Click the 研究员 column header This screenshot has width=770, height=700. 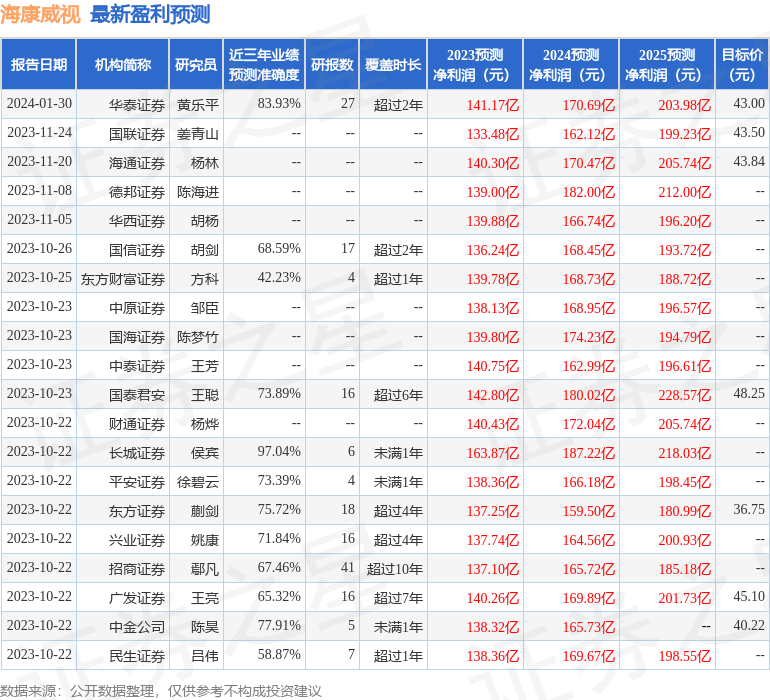[x=196, y=64]
